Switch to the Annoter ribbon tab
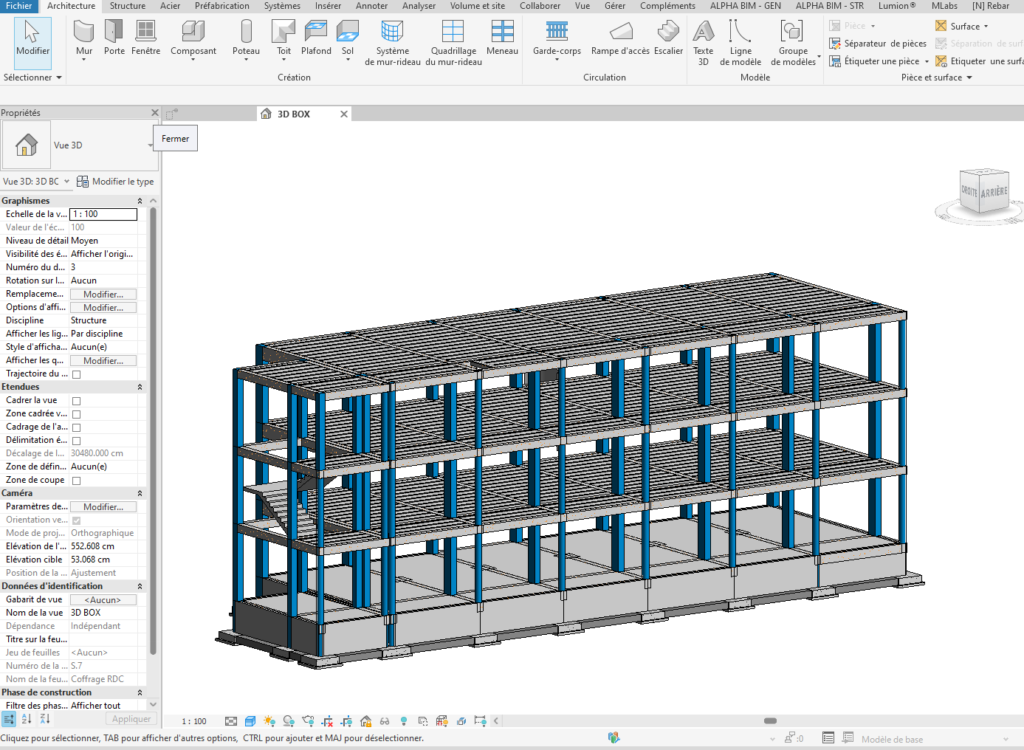 click(x=372, y=6)
